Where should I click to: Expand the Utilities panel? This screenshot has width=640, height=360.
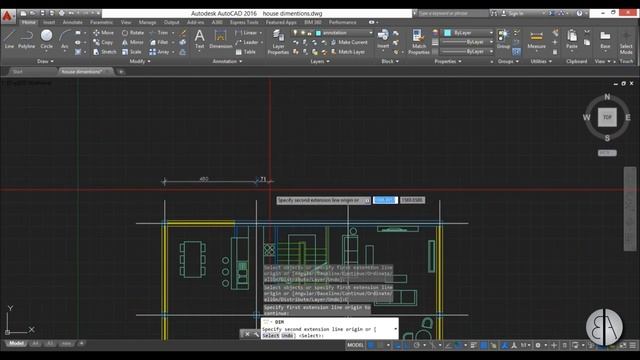(x=541, y=61)
